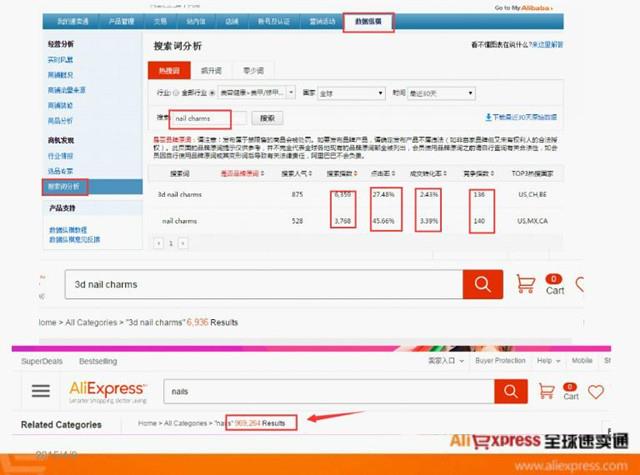Viewport: 640px width, 475px height.
Task: Select the radio button beside the category dropdown
Action: coord(212,93)
